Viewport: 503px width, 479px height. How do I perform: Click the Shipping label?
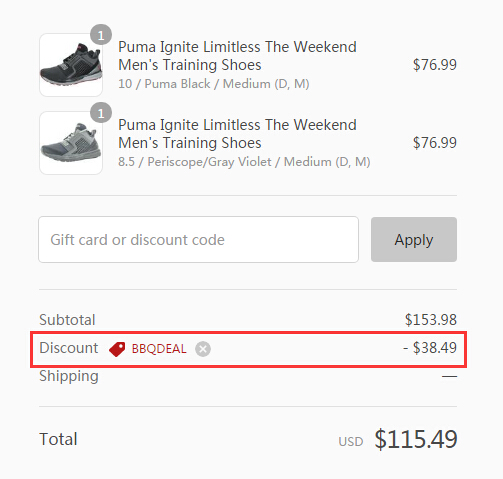tap(69, 376)
